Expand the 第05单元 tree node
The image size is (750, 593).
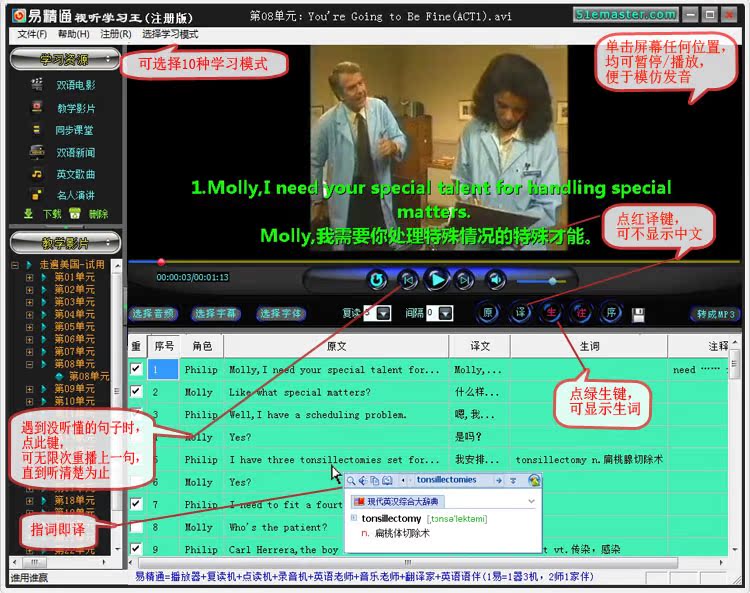29,327
